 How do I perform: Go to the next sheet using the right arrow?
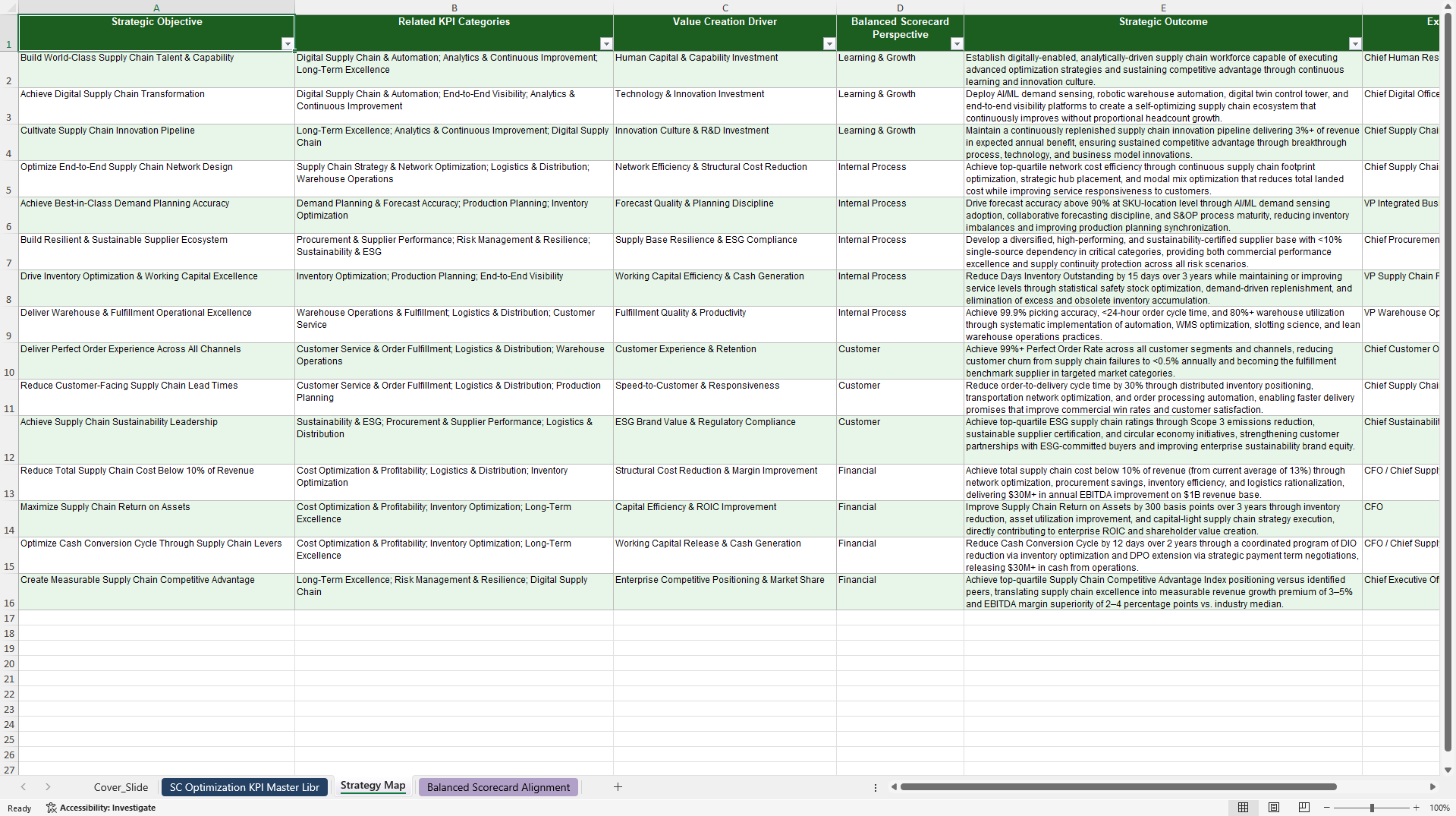(48, 787)
